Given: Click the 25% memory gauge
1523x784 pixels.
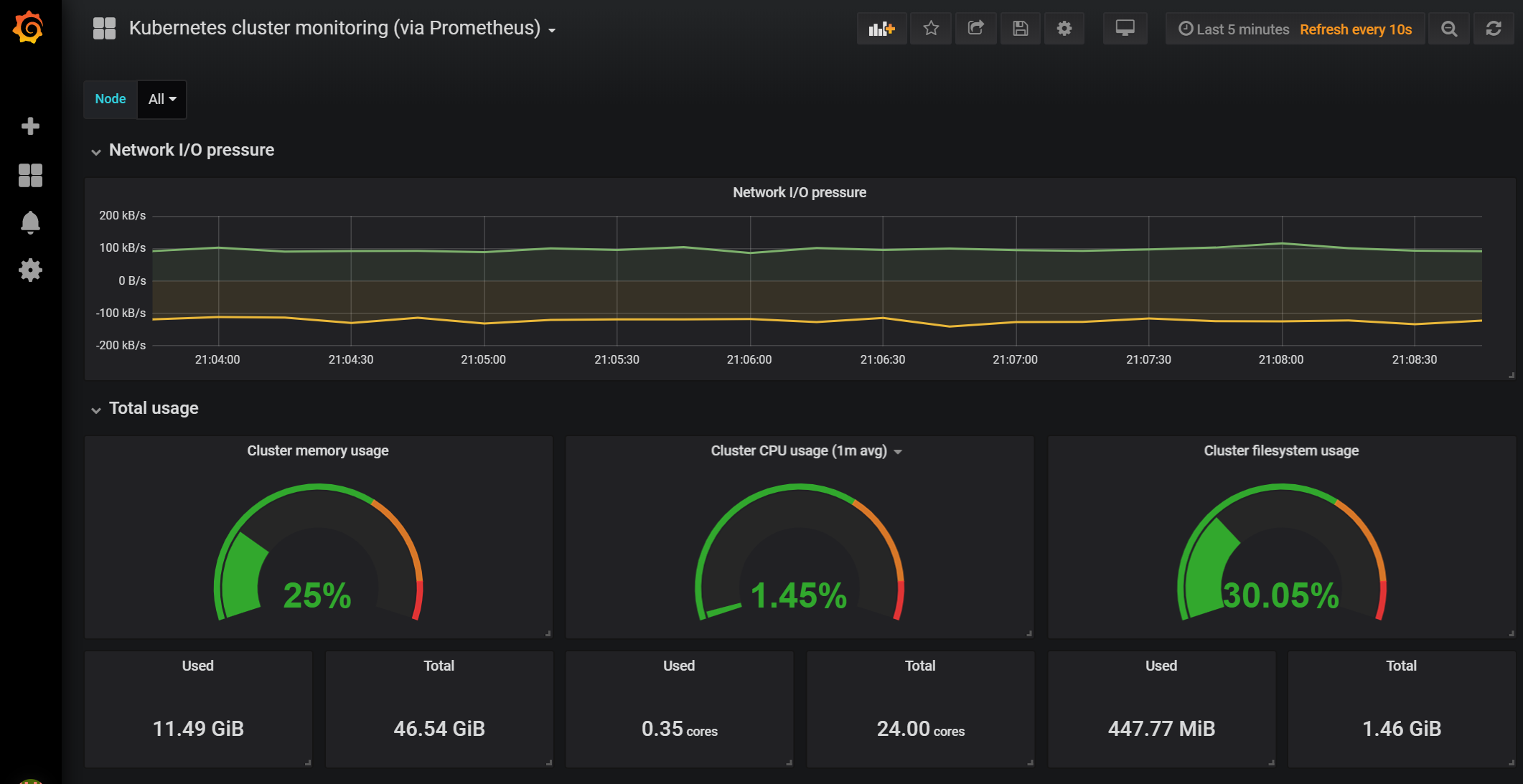Looking at the screenshot, I should click(318, 552).
